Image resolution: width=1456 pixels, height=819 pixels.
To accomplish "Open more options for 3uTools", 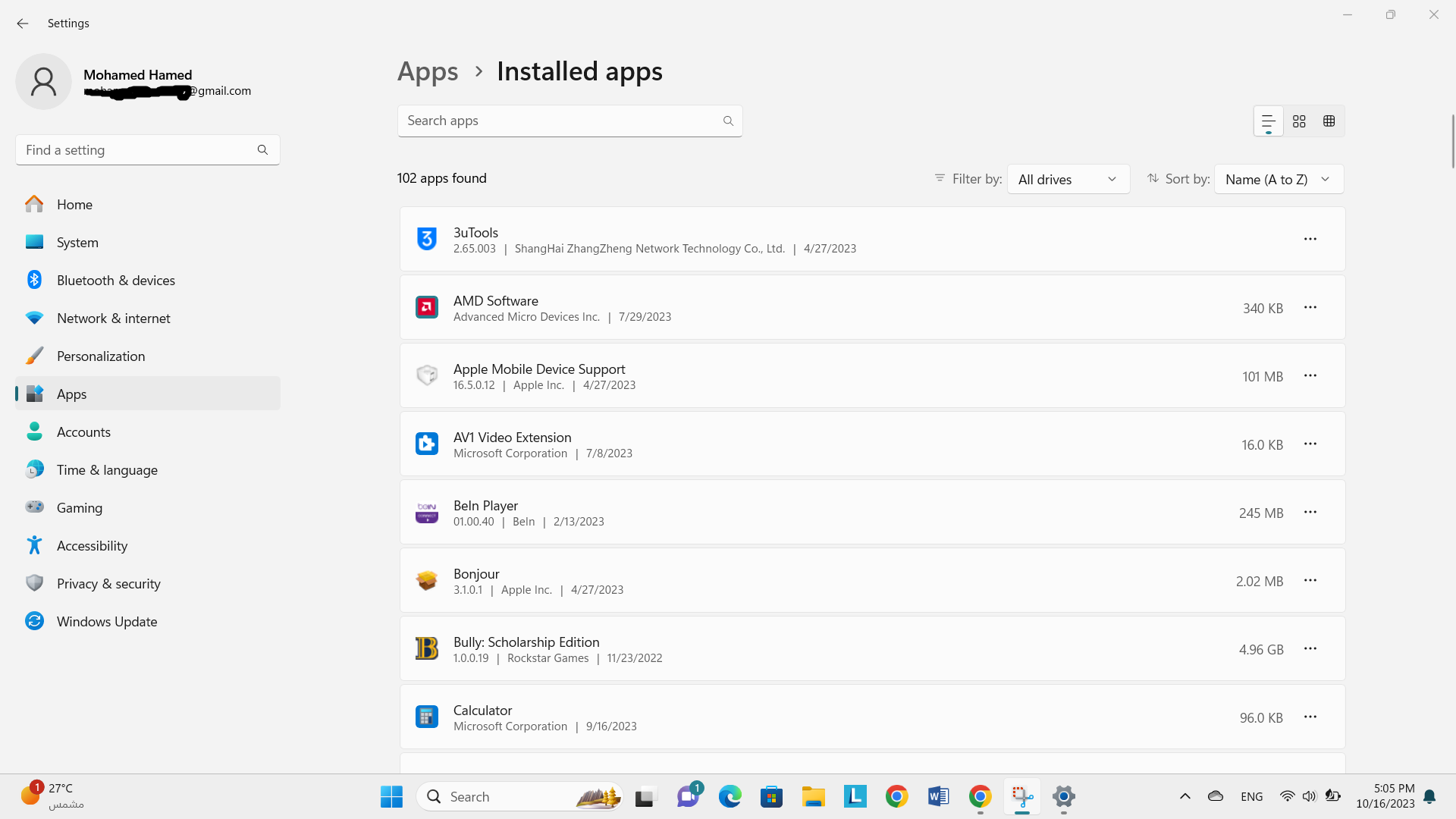I will (x=1310, y=239).
